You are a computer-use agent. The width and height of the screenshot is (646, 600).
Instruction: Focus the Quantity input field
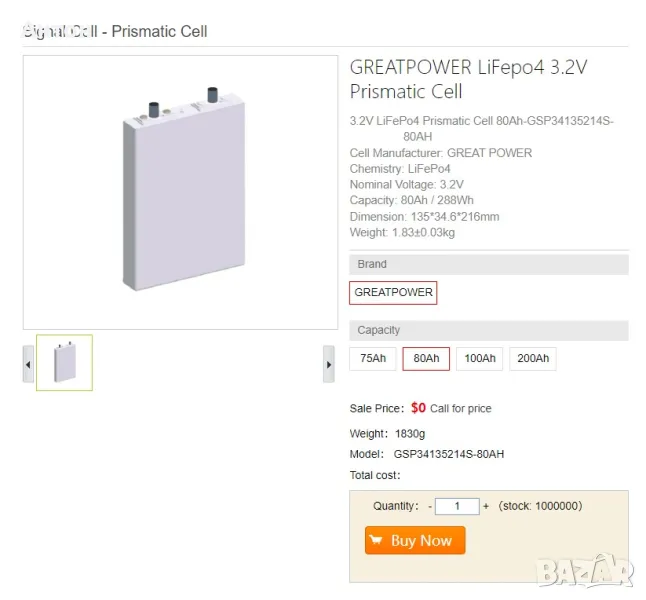coord(457,507)
